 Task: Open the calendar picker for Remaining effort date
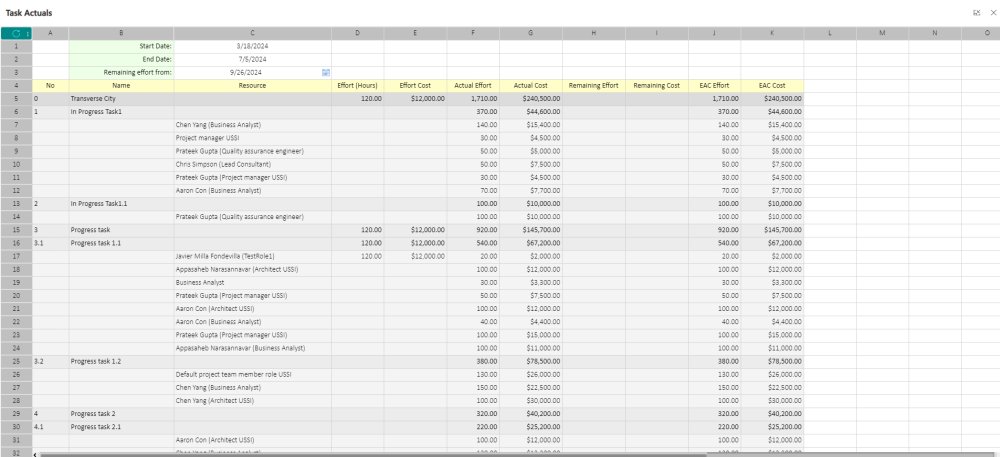tap(326, 73)
